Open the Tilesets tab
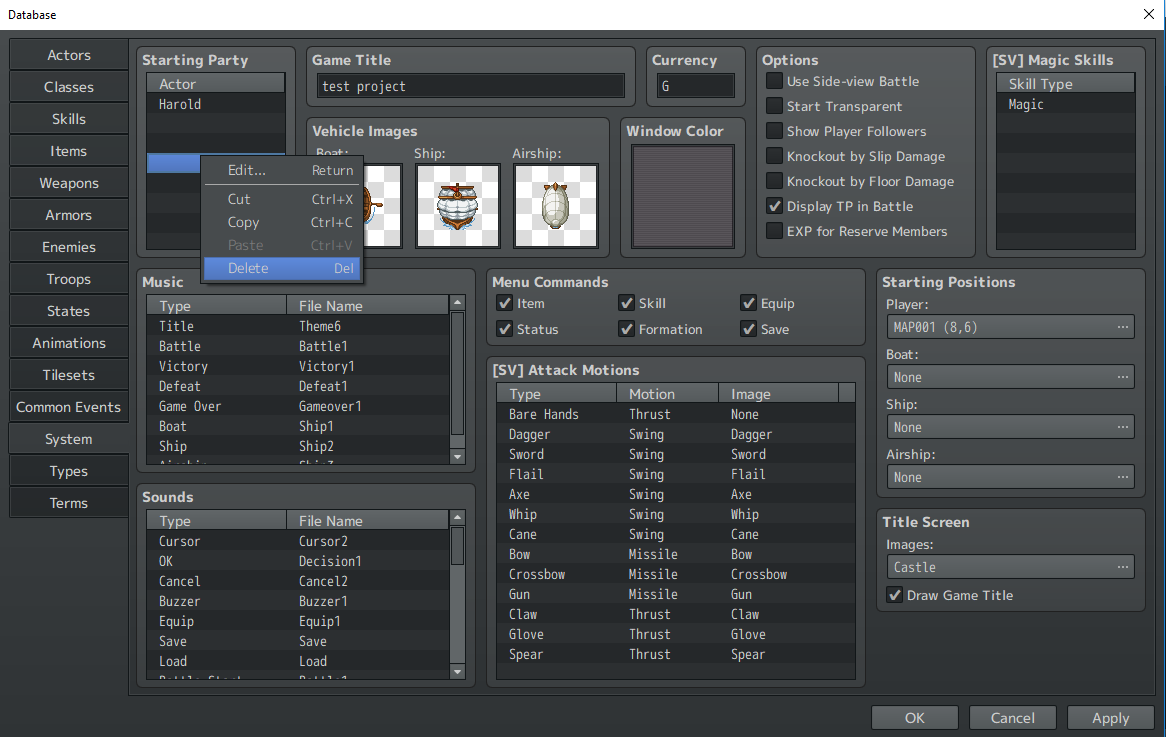Screen dimensions: 1166x737 tap(68, 375)
